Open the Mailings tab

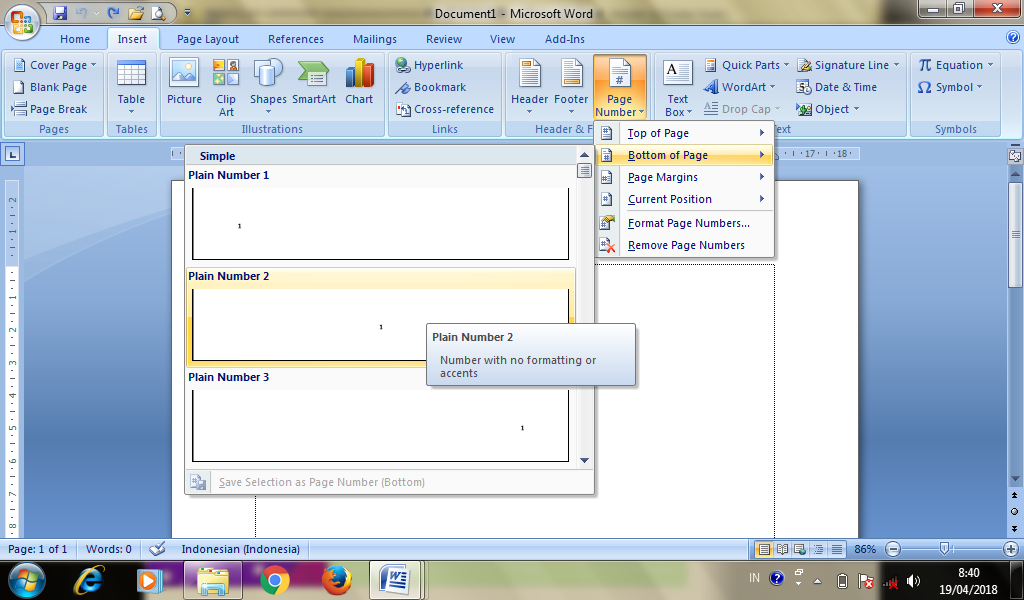(375, 39)
